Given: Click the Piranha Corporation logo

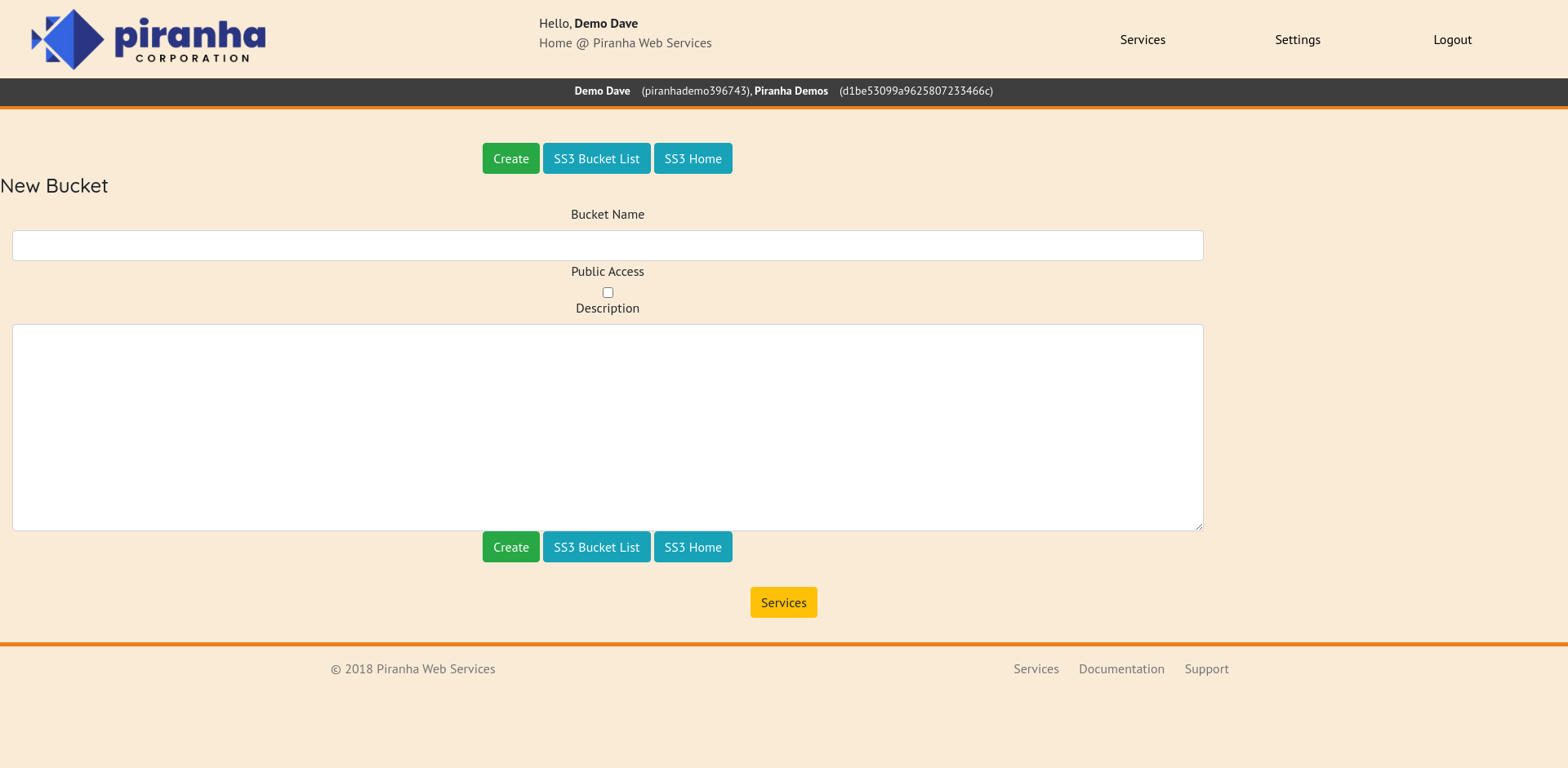Looking at the screenshot, I should pos(149,39).
